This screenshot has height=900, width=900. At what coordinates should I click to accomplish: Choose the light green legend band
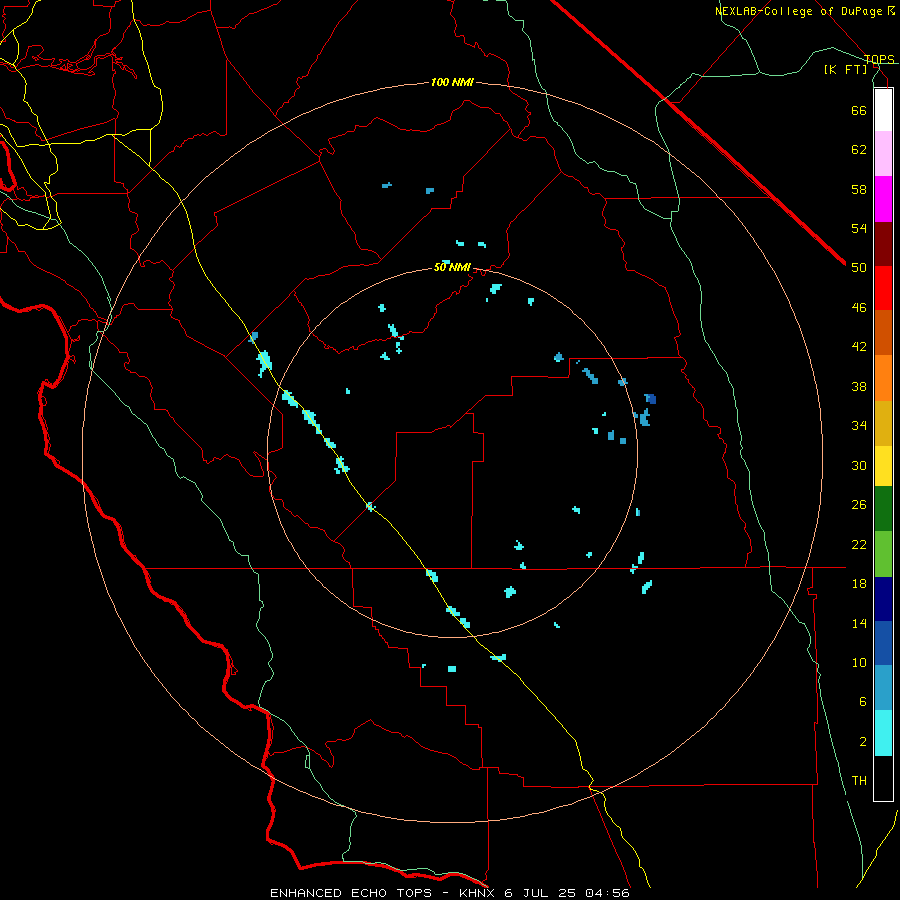pyautogui.click(x=883, y=554)
